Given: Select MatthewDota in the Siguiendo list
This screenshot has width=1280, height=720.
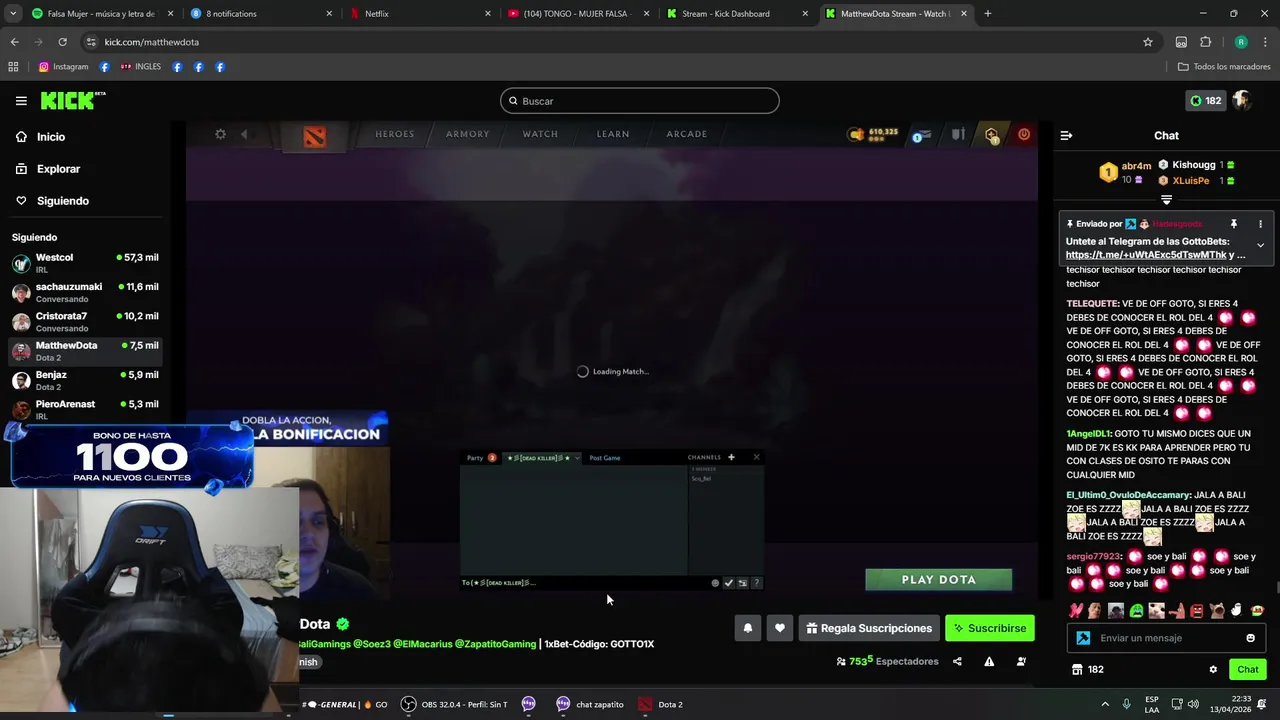Looking at the screenshot, I should [x=86, y=351].
